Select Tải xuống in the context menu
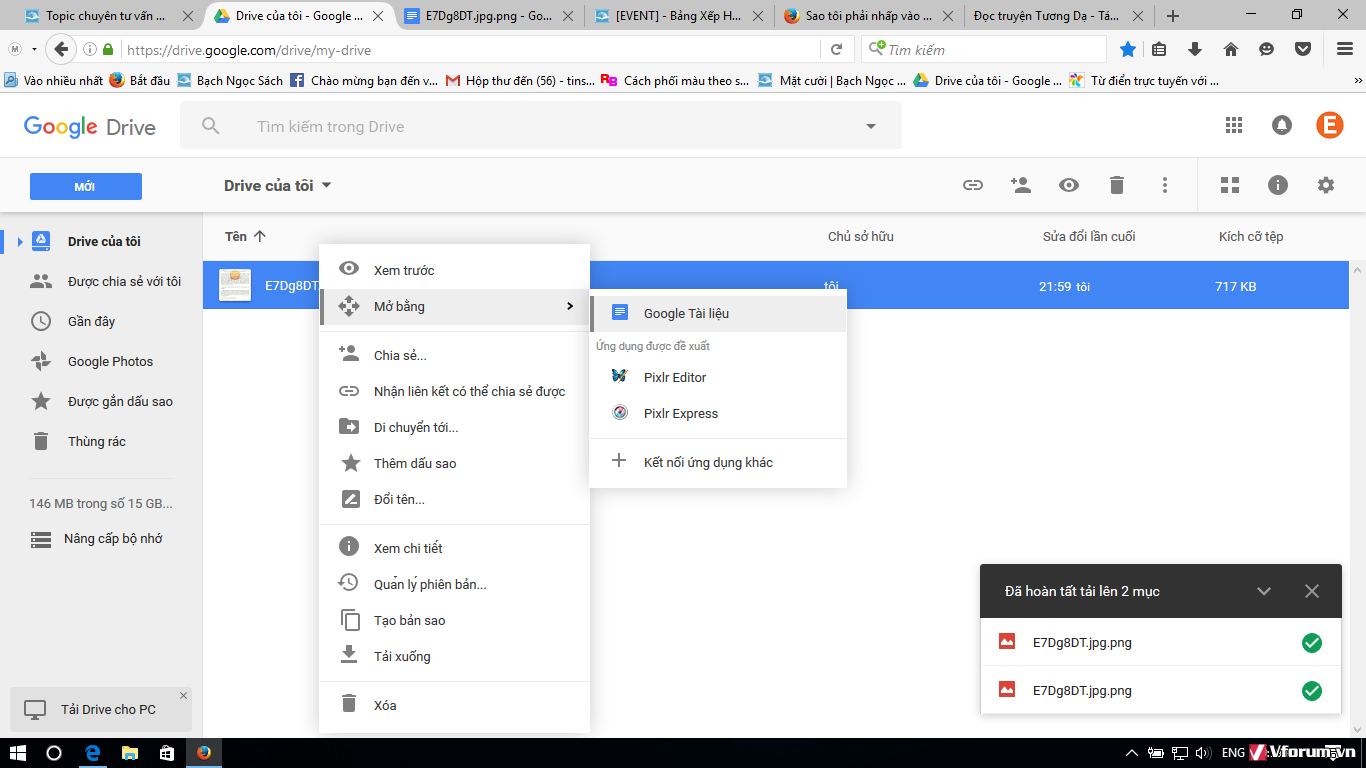The image size is (1366, 768). 402,656
